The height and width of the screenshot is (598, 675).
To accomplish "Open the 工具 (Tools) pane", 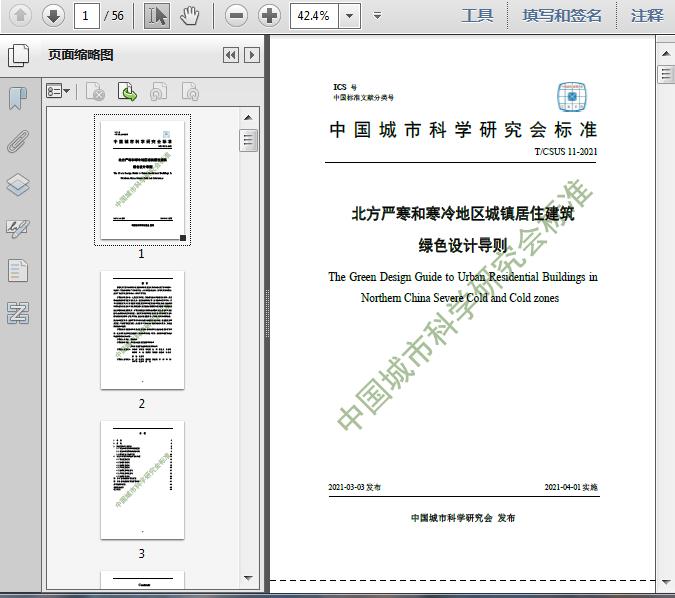I will (477, 15).
